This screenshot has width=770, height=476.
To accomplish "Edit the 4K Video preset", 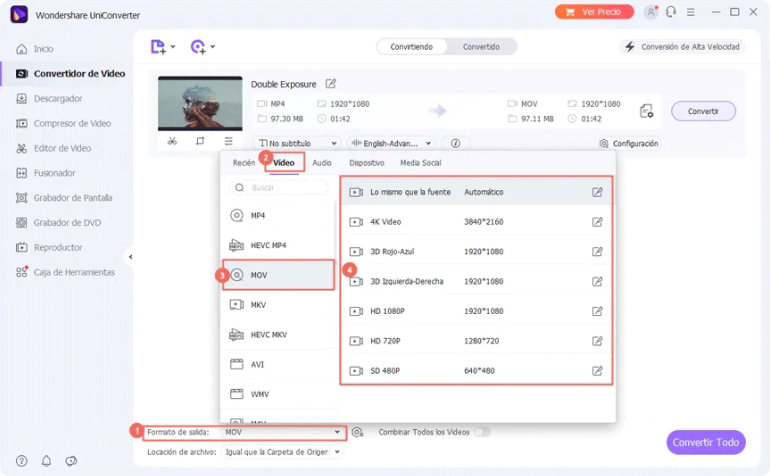I will click(597, 222).
